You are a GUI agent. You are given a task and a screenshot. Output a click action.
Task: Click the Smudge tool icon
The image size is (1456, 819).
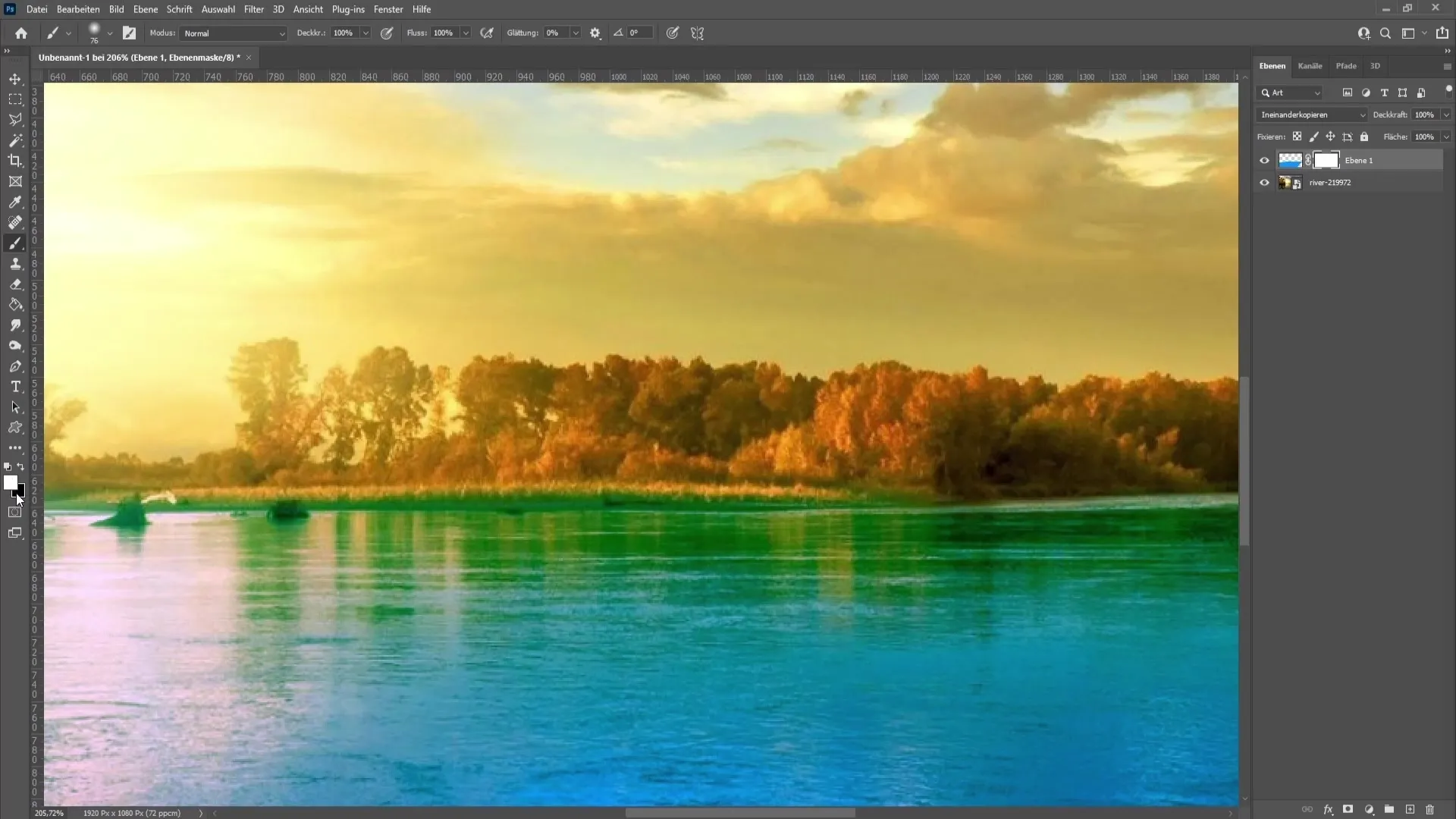[15, 325]
